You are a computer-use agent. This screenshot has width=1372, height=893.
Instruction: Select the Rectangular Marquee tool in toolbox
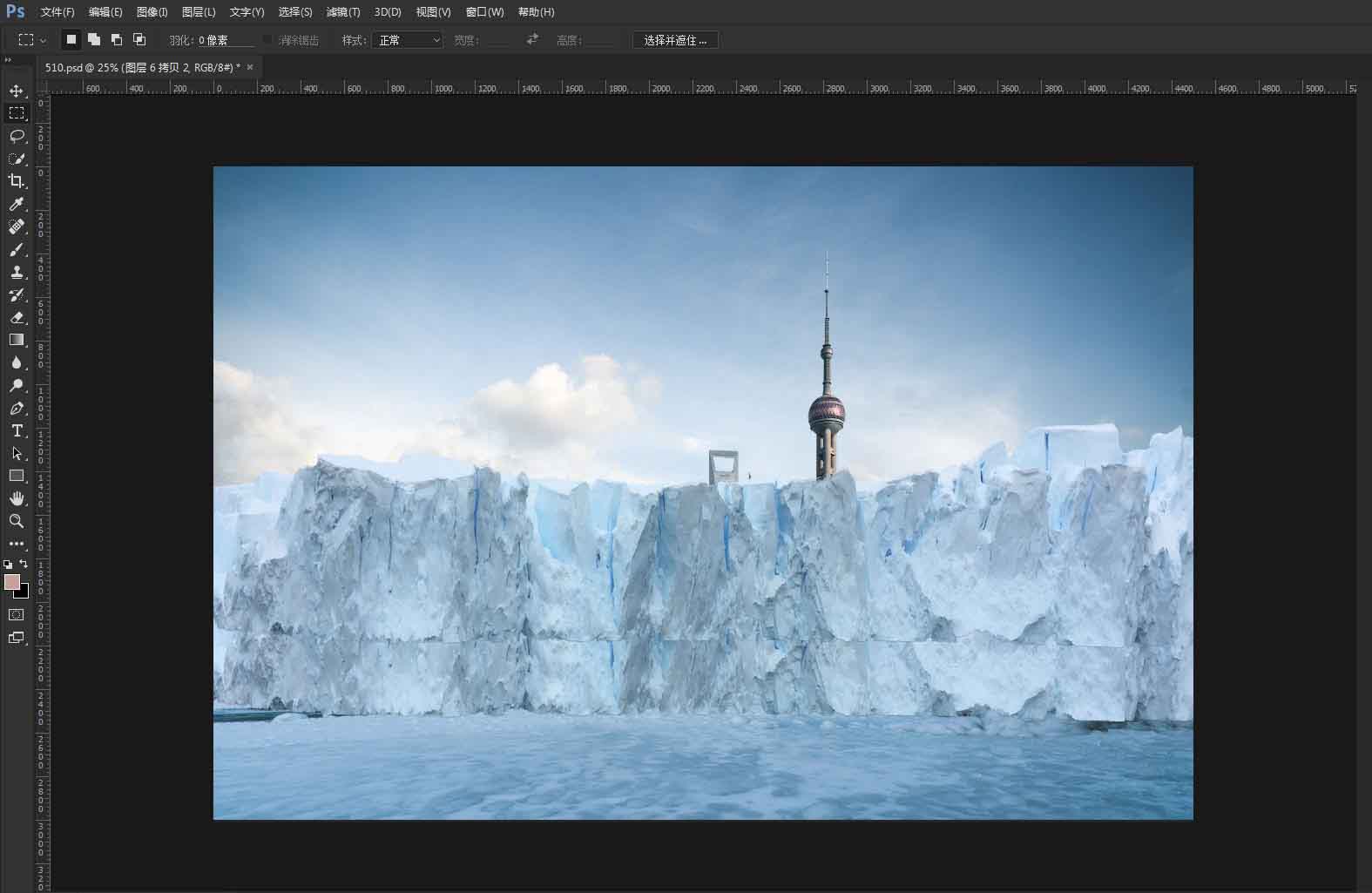pyautogui.click(x=17, y=113)
